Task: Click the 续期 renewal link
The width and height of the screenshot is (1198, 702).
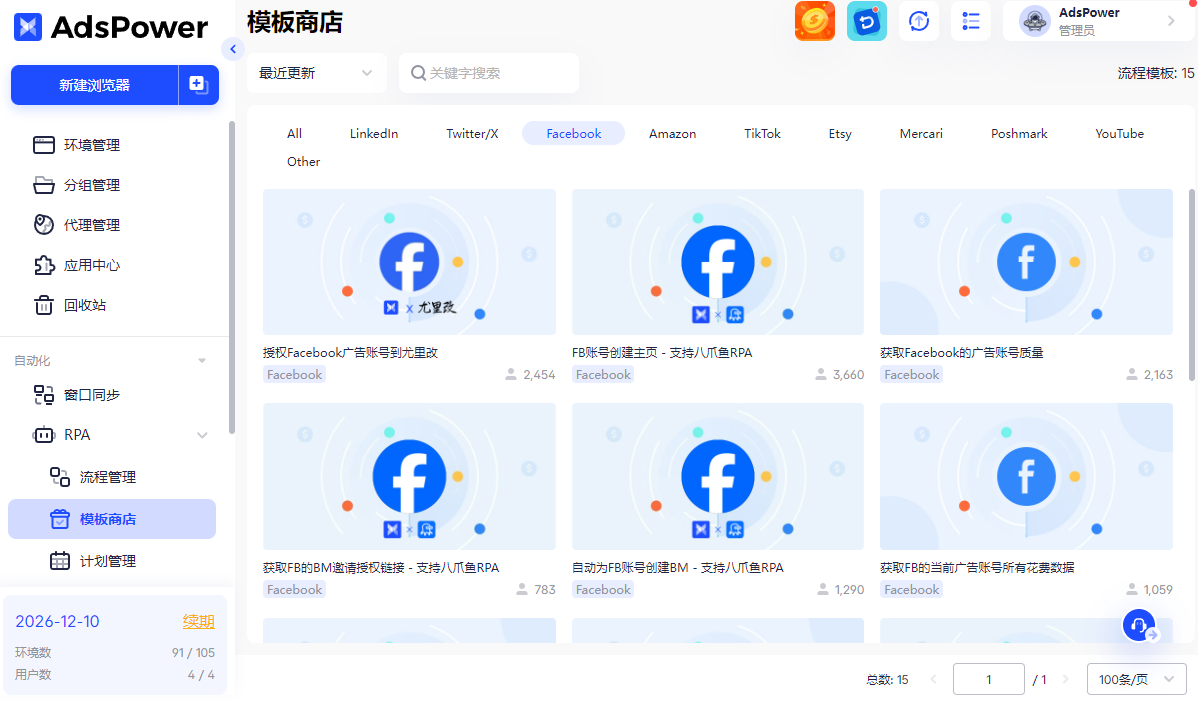Action: 199,622
